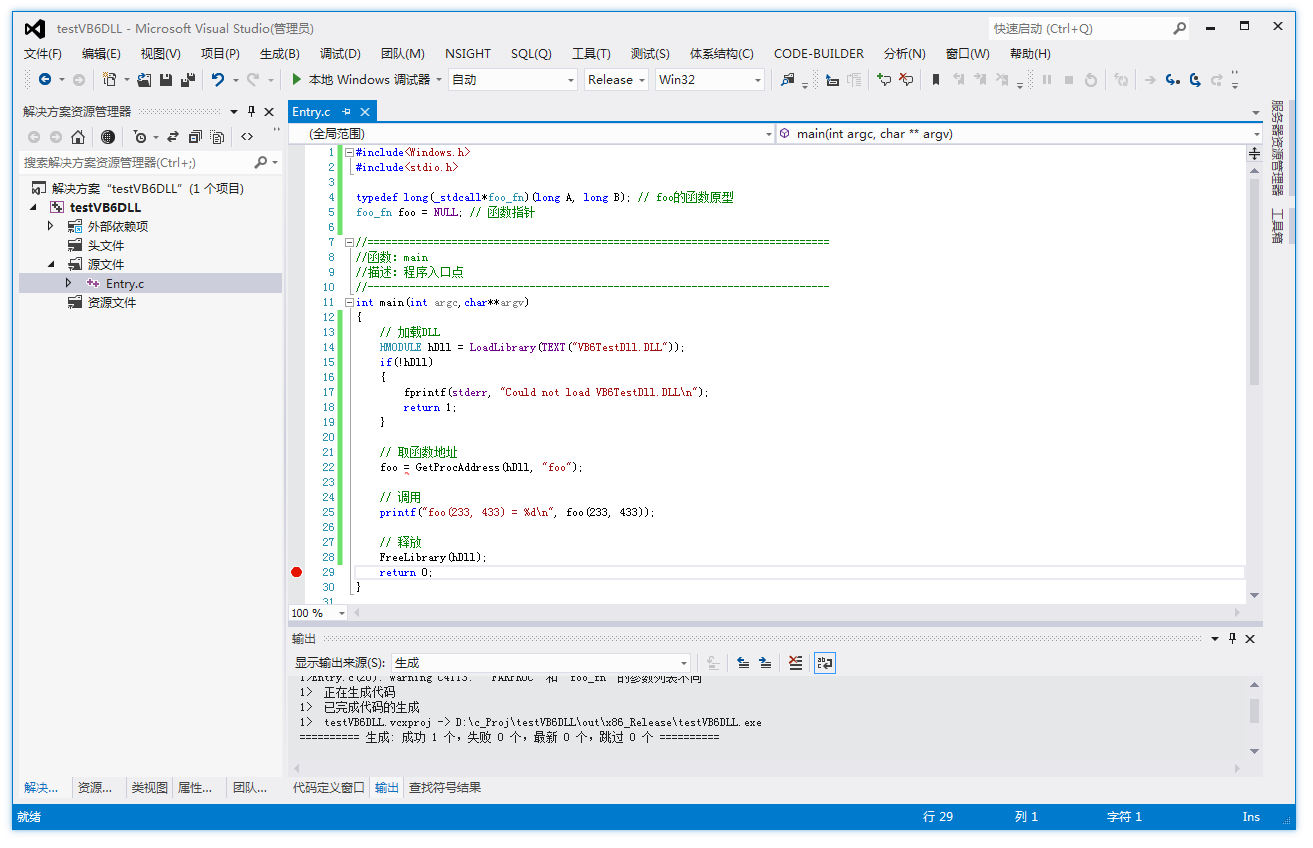Open the 生成(B) menu
Viewport: 1313px width, 848px height.
click(x=279, y=54)
